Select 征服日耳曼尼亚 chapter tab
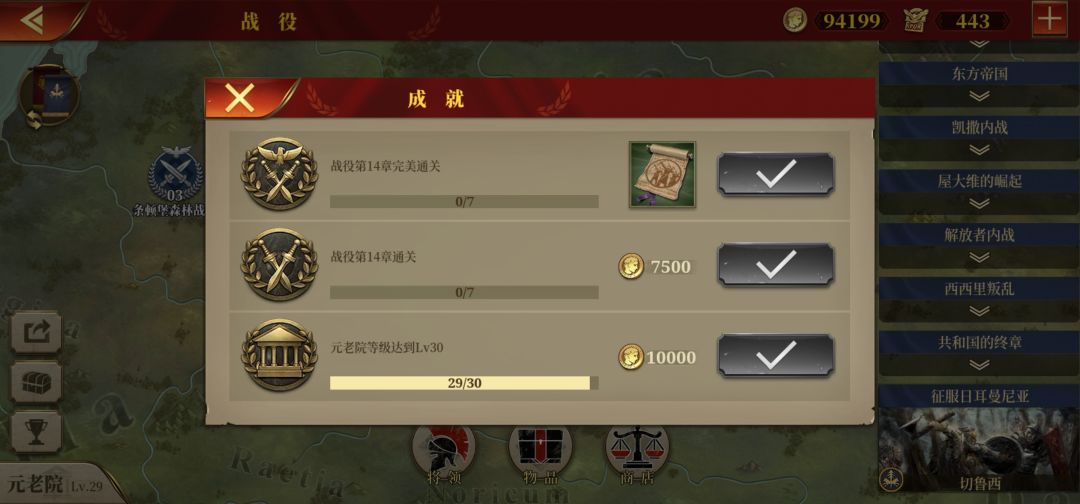This screenshot has width=1080, height=504. (979, 396)
